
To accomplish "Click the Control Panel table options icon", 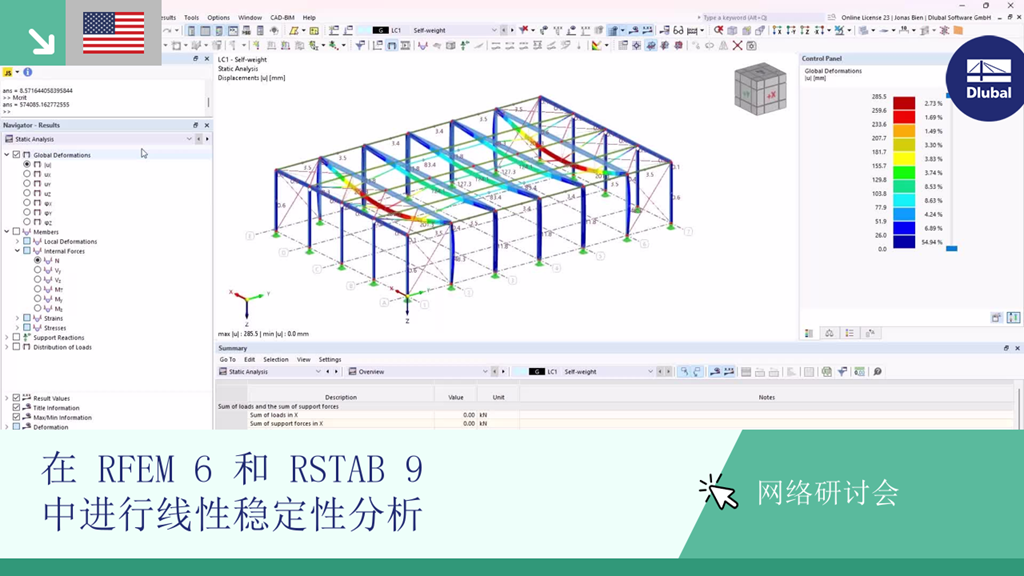I will pos(996,317).
